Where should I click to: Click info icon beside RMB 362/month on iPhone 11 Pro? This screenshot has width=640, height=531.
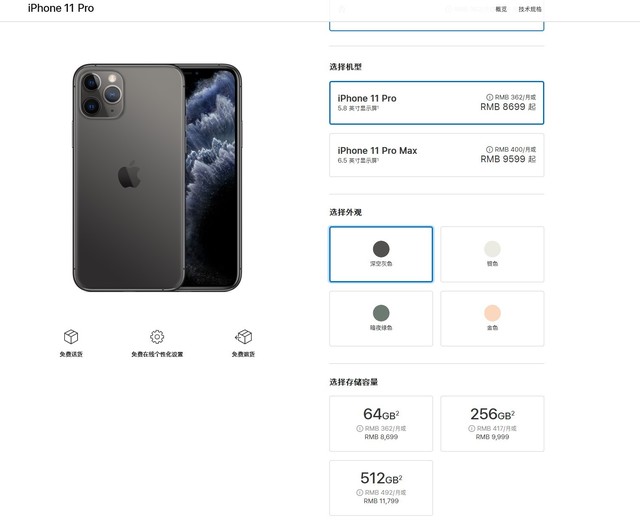click(490, 97)
